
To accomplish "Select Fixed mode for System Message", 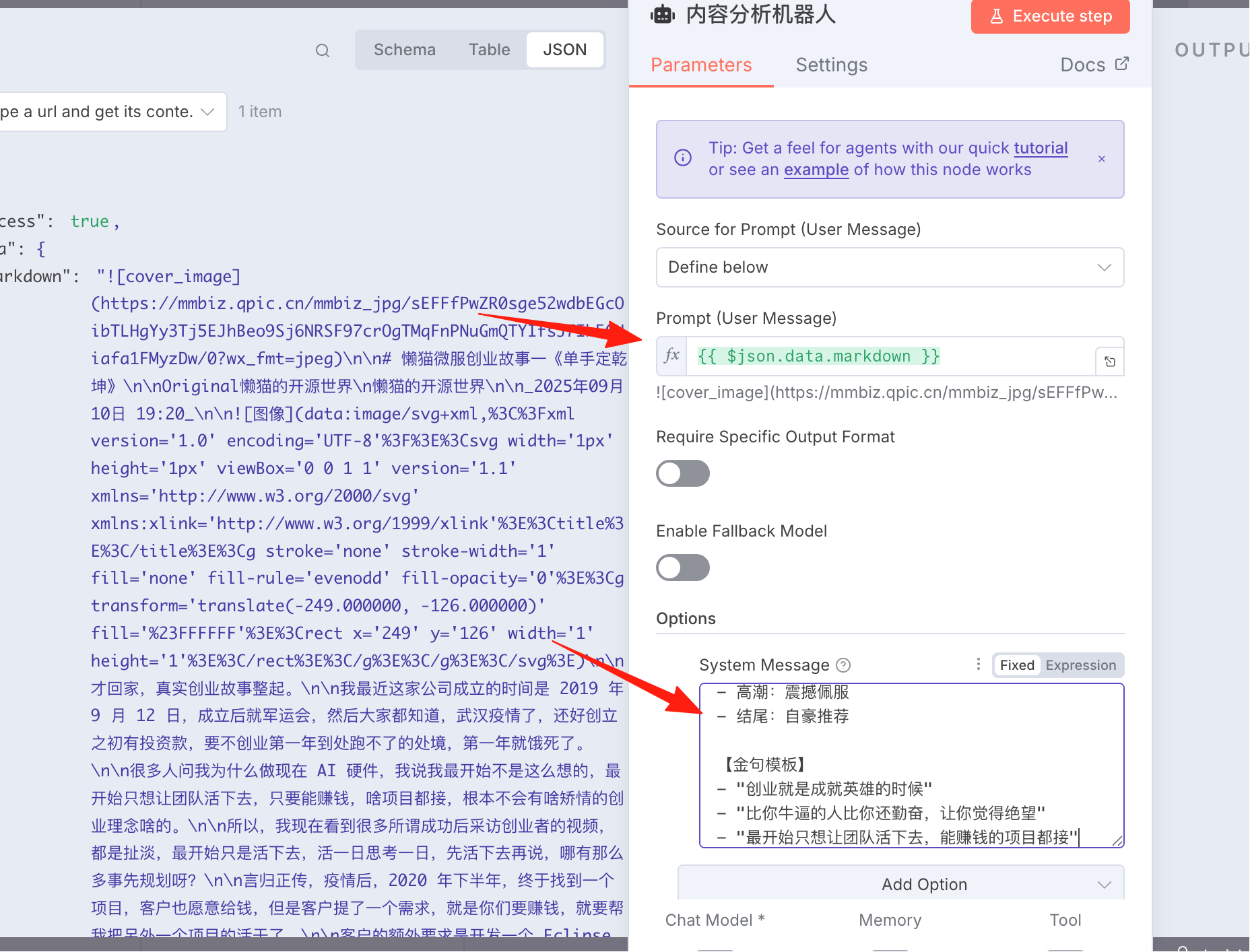I will [x=1017, y=665].
